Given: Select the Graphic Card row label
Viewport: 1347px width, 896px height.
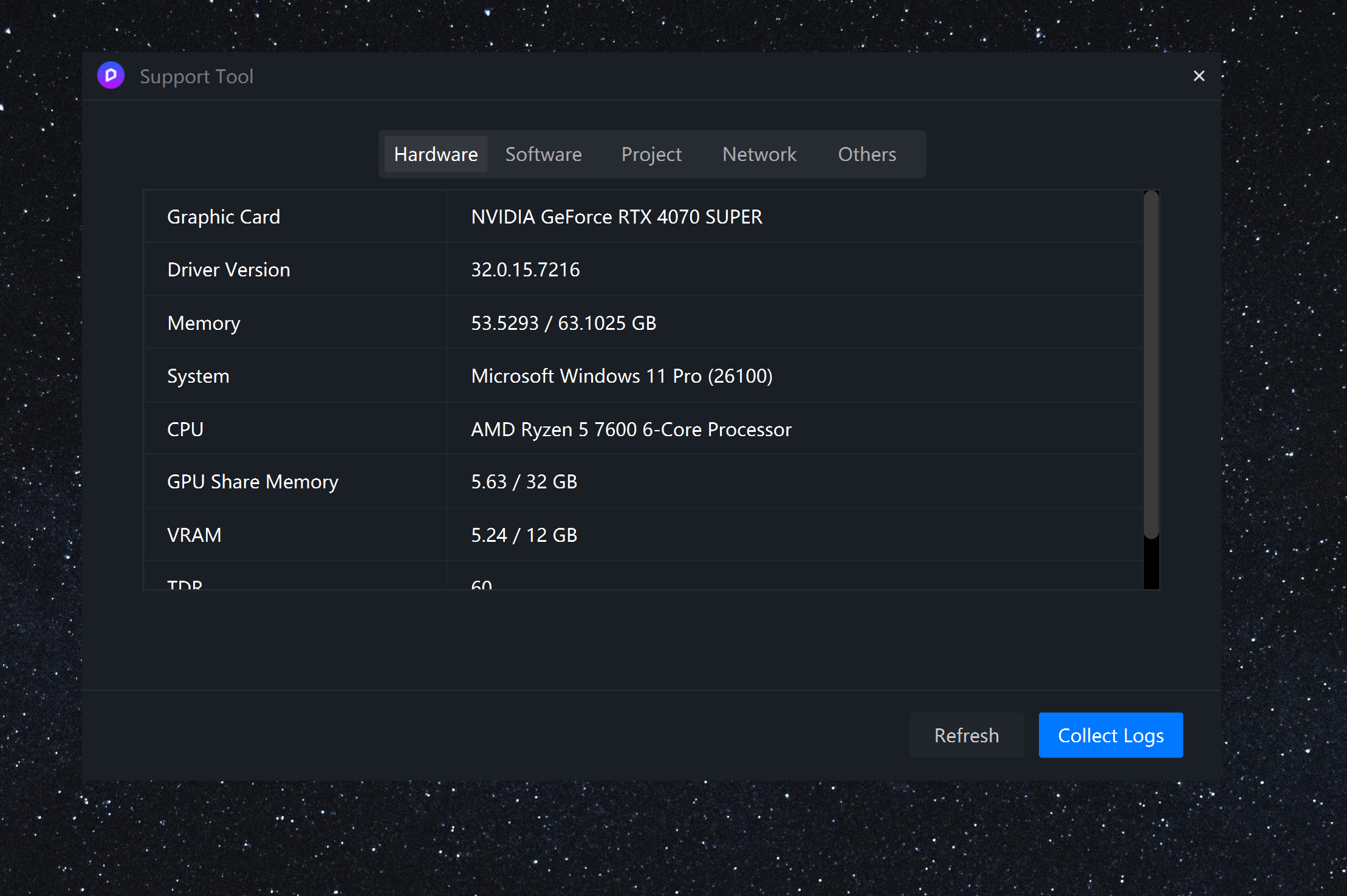Looking at the screenshot, I should click(223, 217).
